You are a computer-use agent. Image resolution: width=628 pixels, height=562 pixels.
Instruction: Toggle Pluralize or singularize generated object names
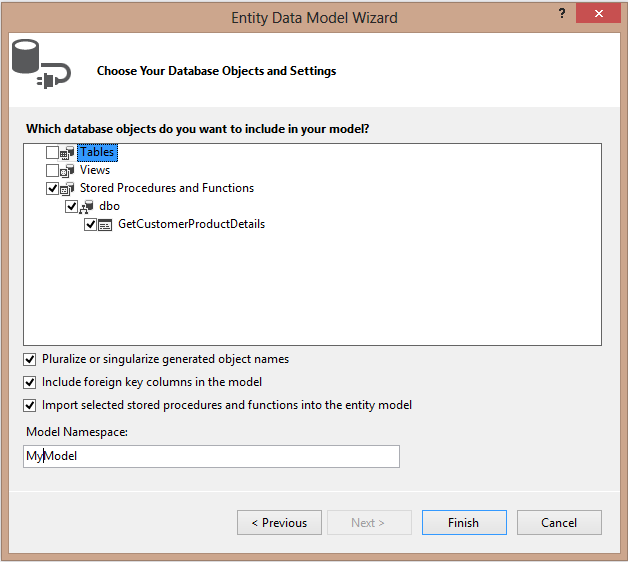coord(30,360)
